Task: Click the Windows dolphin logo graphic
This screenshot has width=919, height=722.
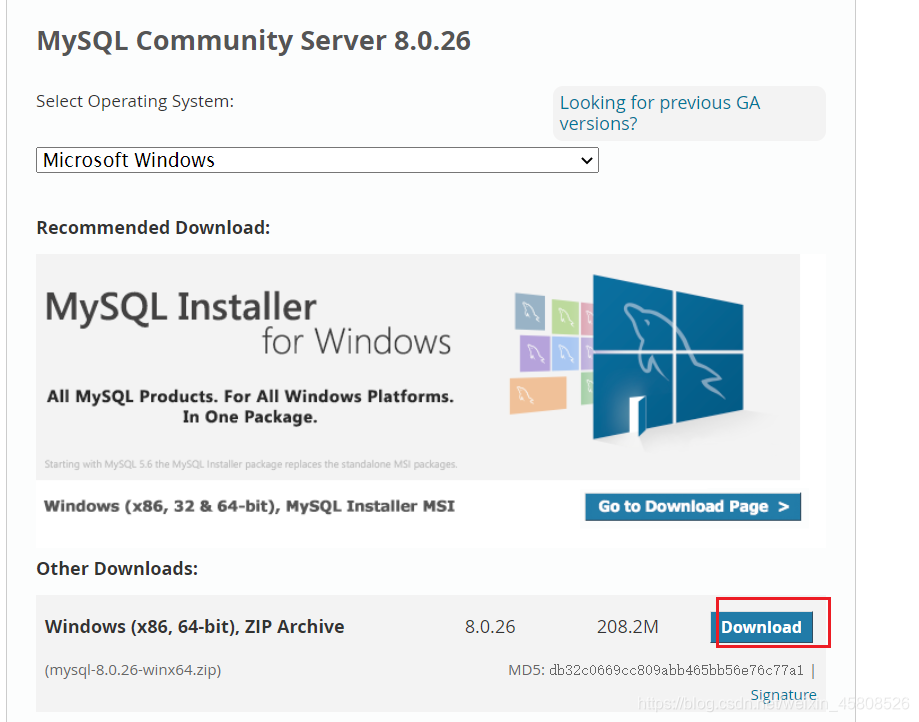Action: pos(668,357)
